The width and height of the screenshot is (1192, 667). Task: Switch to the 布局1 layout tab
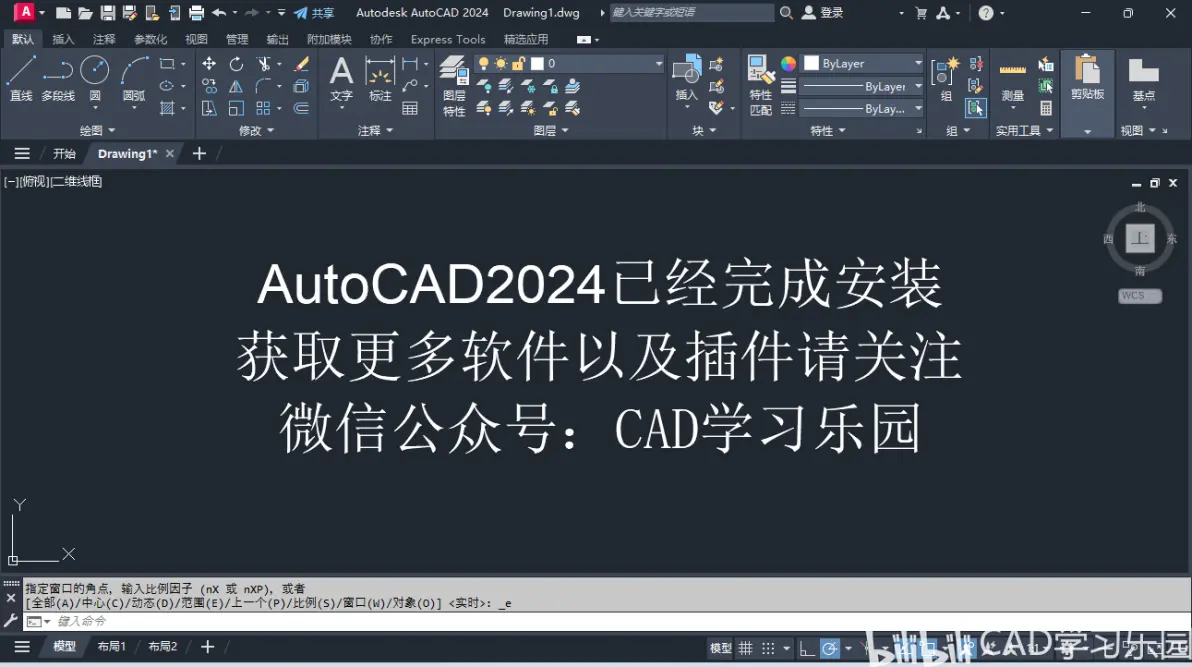point(111,646)
